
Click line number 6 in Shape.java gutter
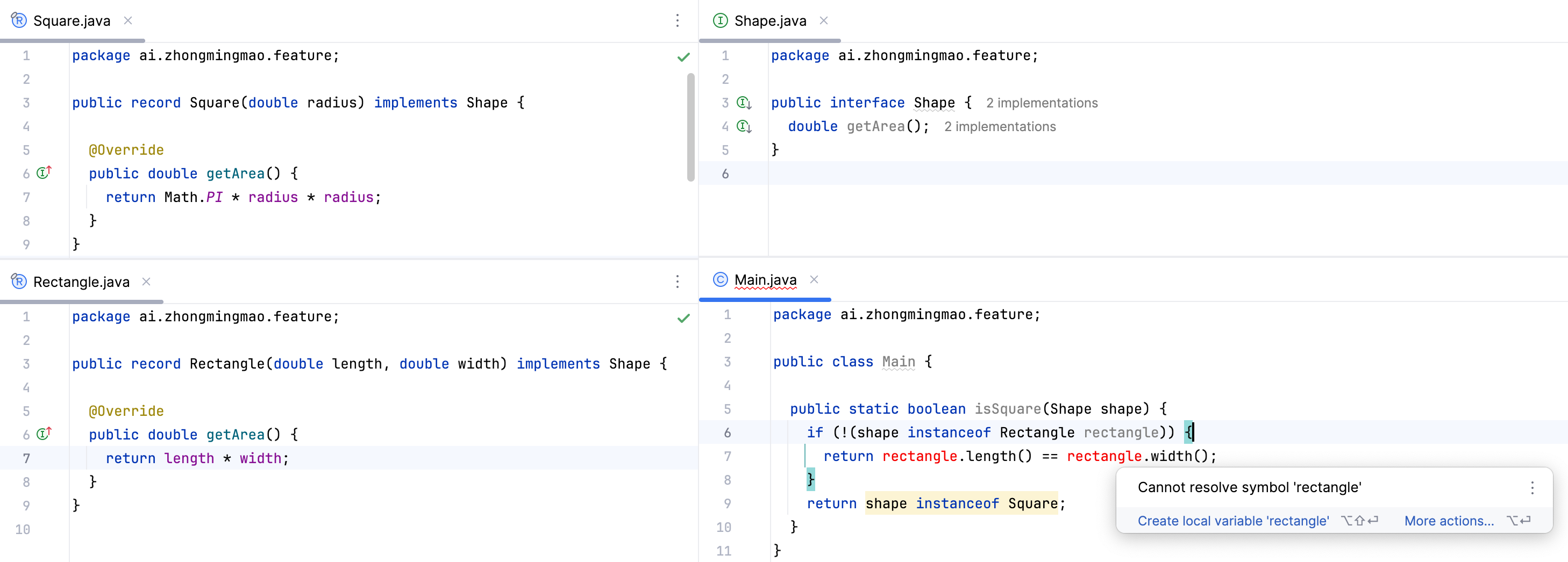coord(725,174)
